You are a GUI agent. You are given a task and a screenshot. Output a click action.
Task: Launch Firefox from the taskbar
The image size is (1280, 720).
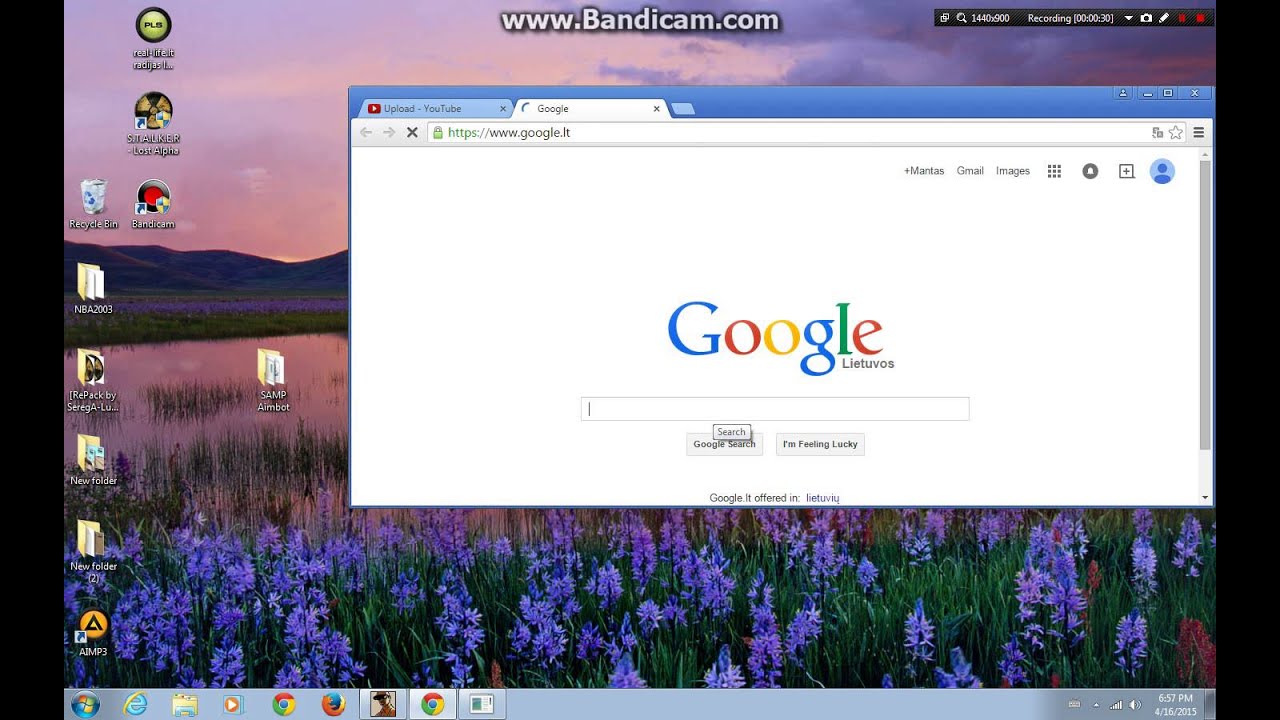tap(333, 704)
